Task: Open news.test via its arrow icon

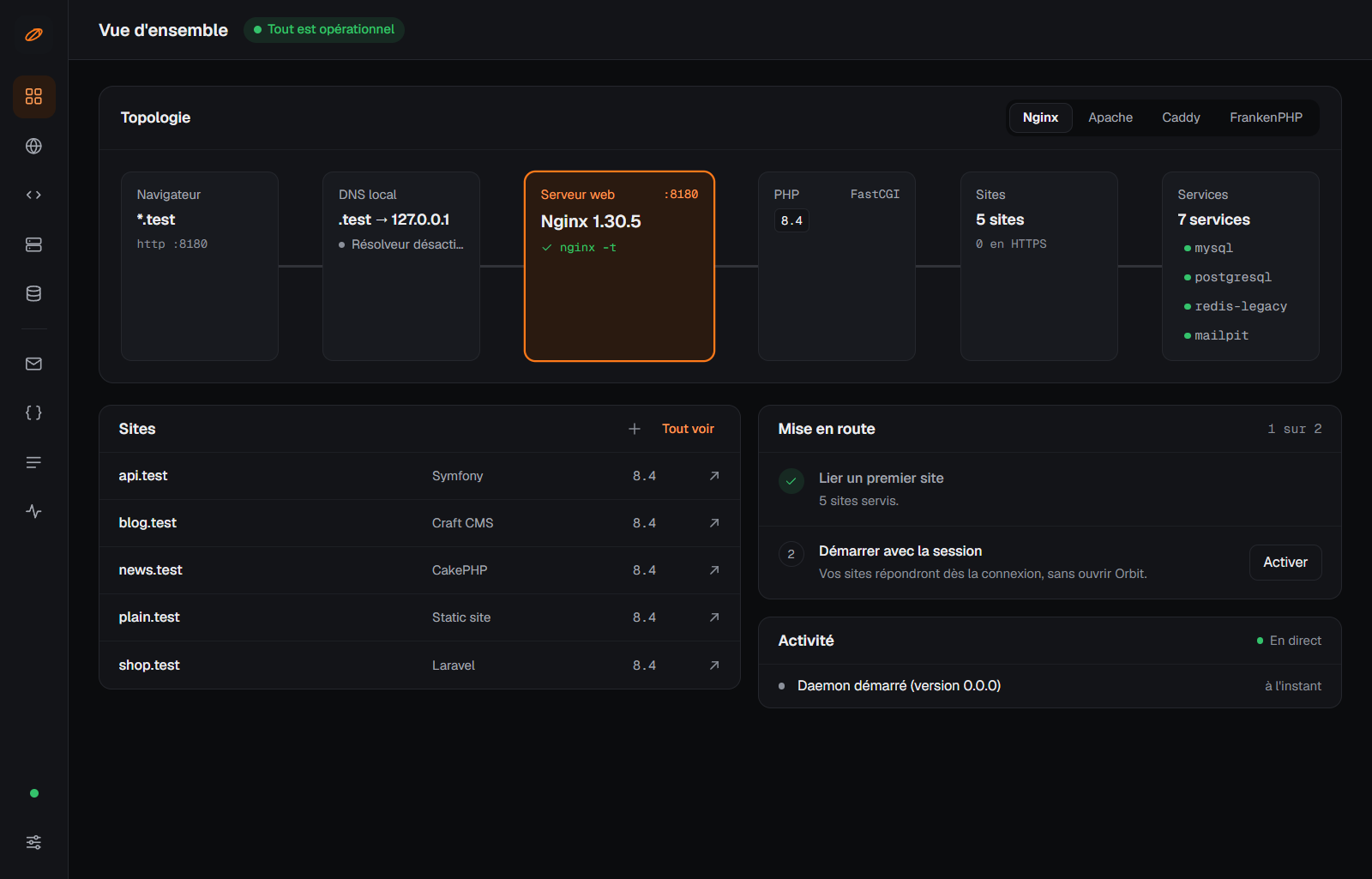Action: pos(714,570)
